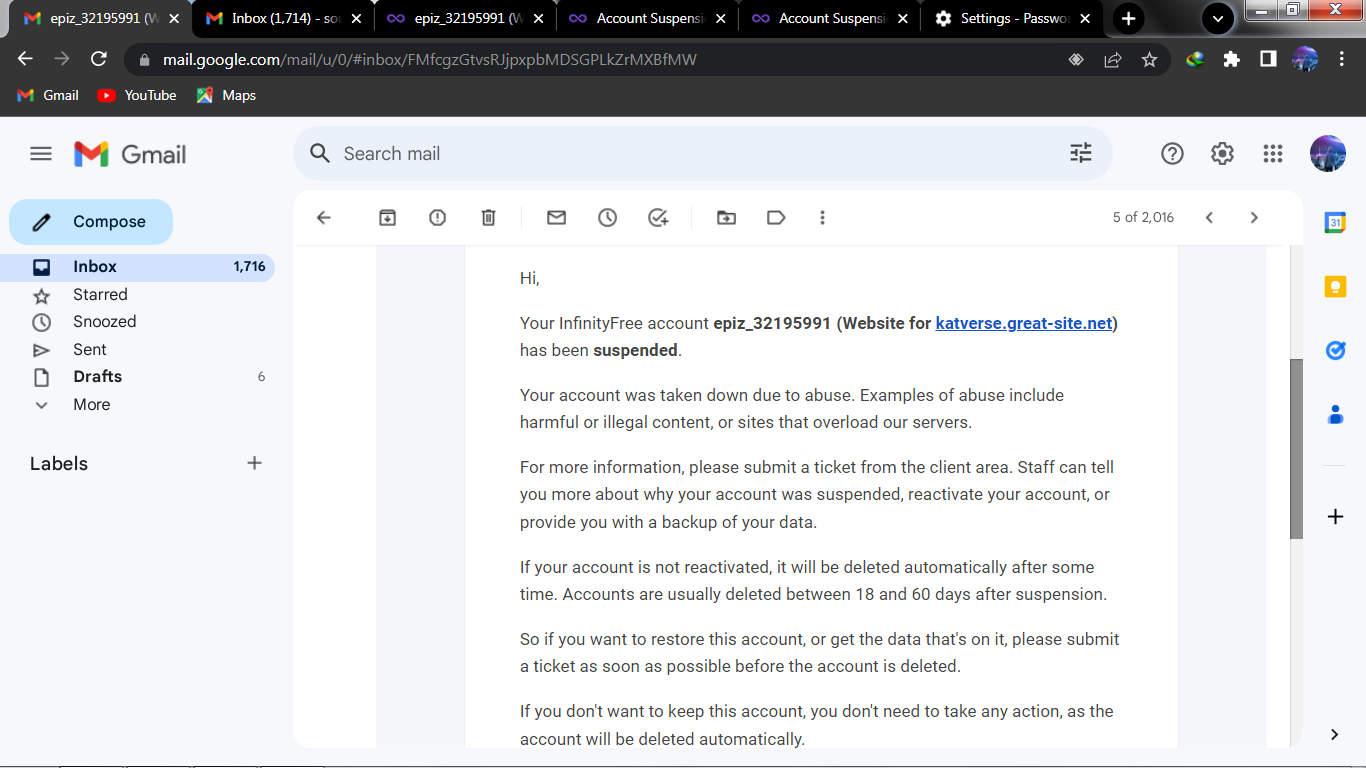Screen dimensions: 1366x768
Task: Mark the email as unread
Action: [557, 218]
